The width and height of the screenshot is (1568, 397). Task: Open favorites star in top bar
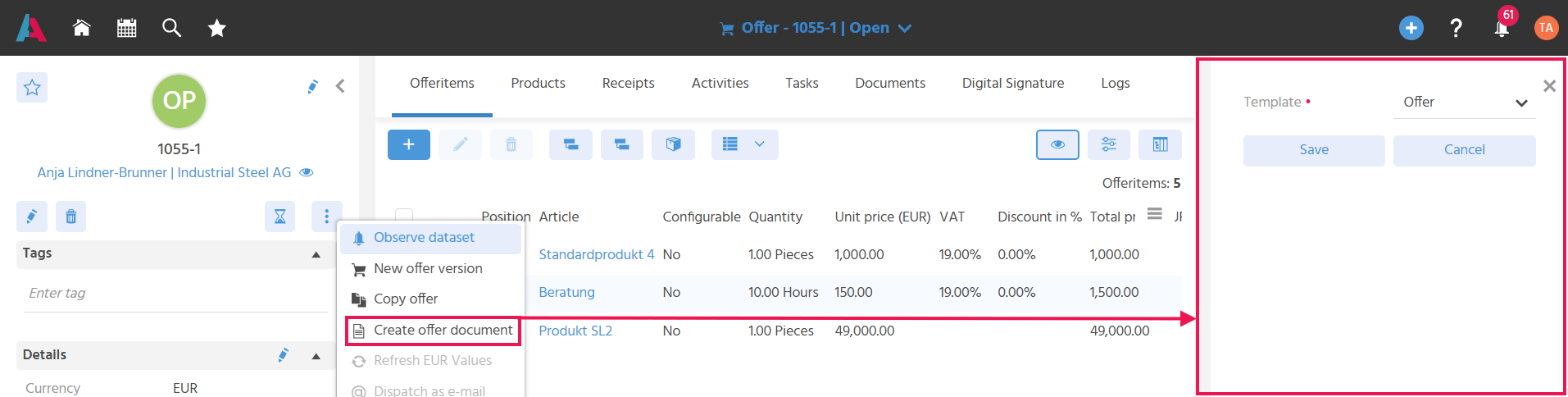point(216,29)
